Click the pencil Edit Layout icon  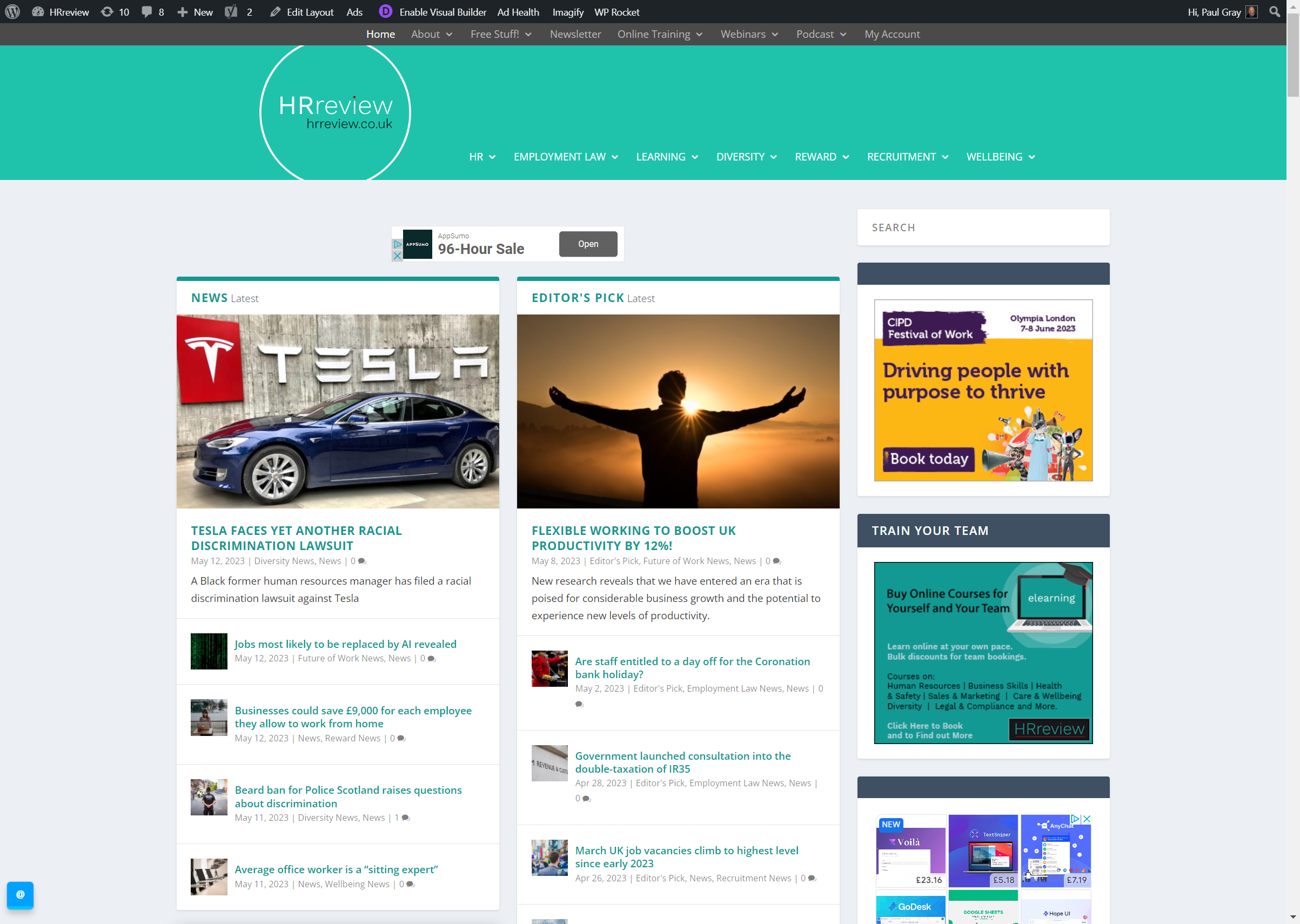coord(276,11)
